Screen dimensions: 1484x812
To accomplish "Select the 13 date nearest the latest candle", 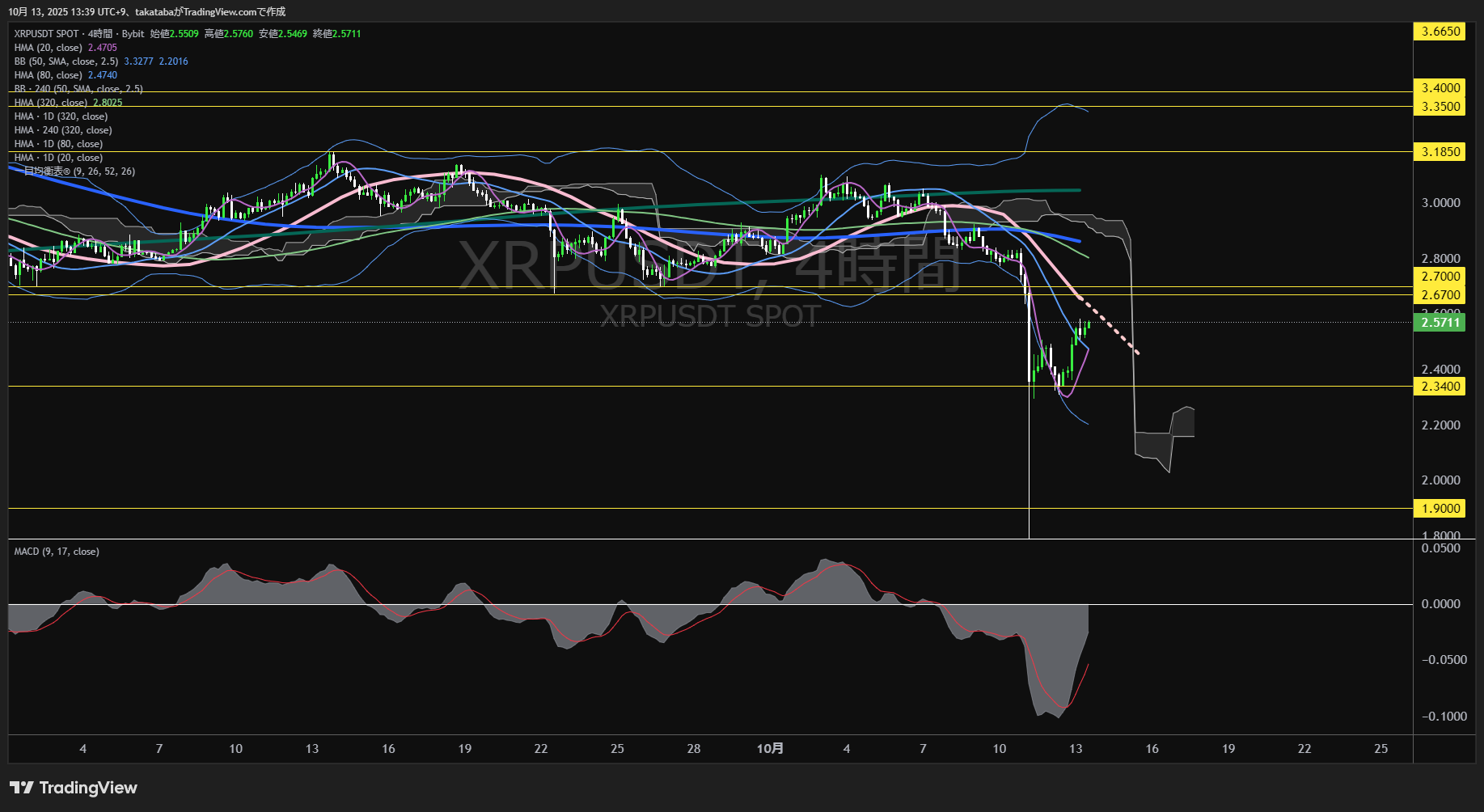I will pyautogui.click(x=1076, y=749).
